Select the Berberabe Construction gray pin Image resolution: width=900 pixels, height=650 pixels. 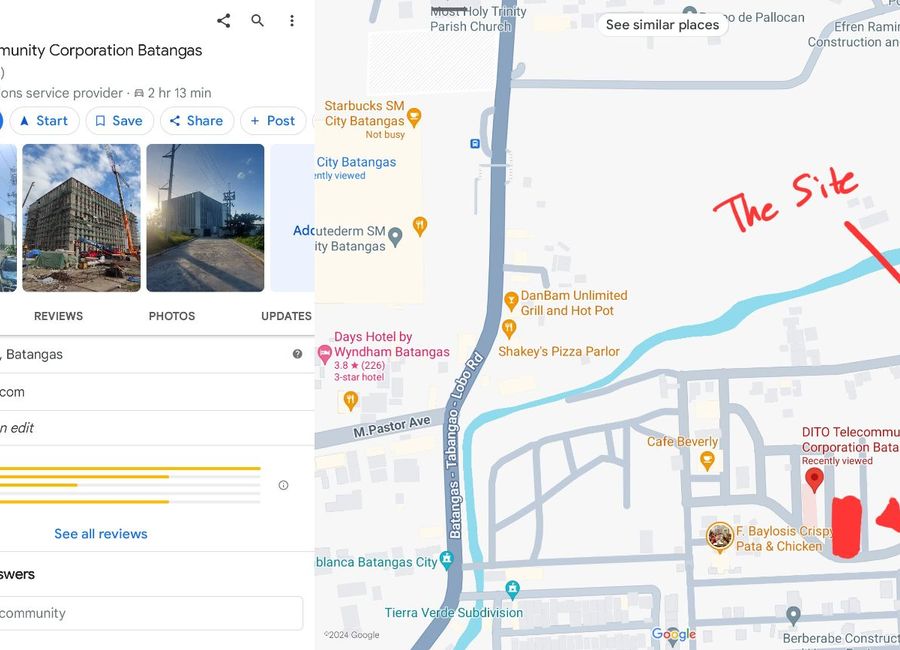[x=793, y=616]
